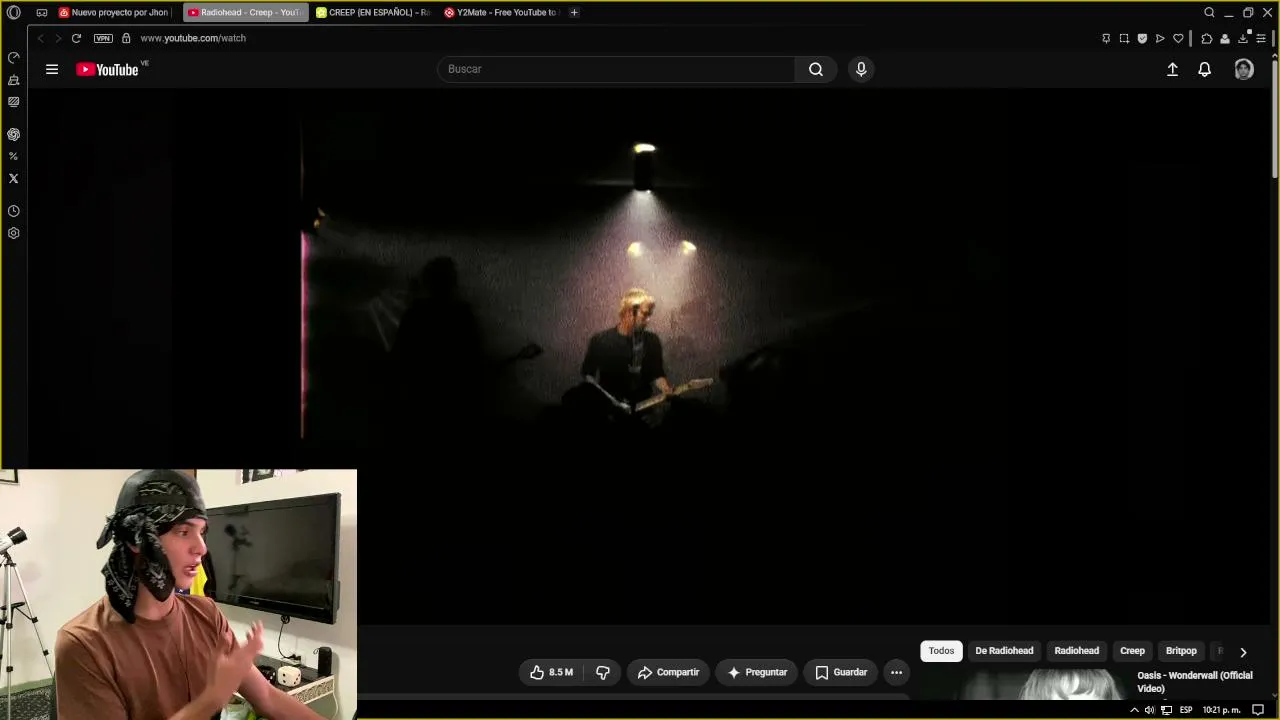Open the system volume control
Screen dimensions: 1280x720
click(x=1149, y=710)
